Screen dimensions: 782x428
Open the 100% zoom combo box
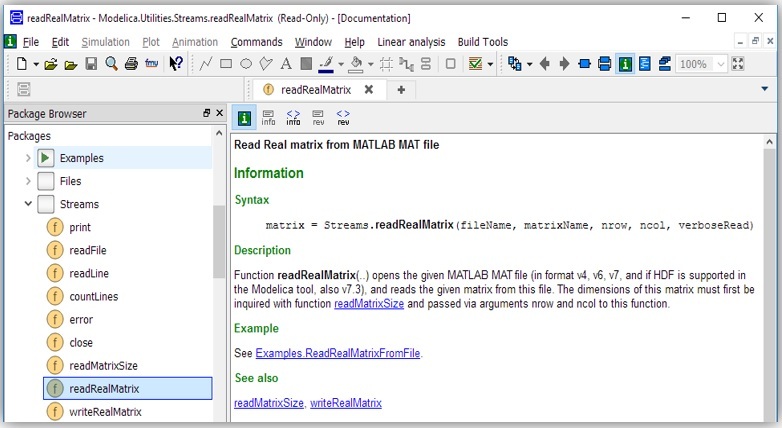click(701, 64)
